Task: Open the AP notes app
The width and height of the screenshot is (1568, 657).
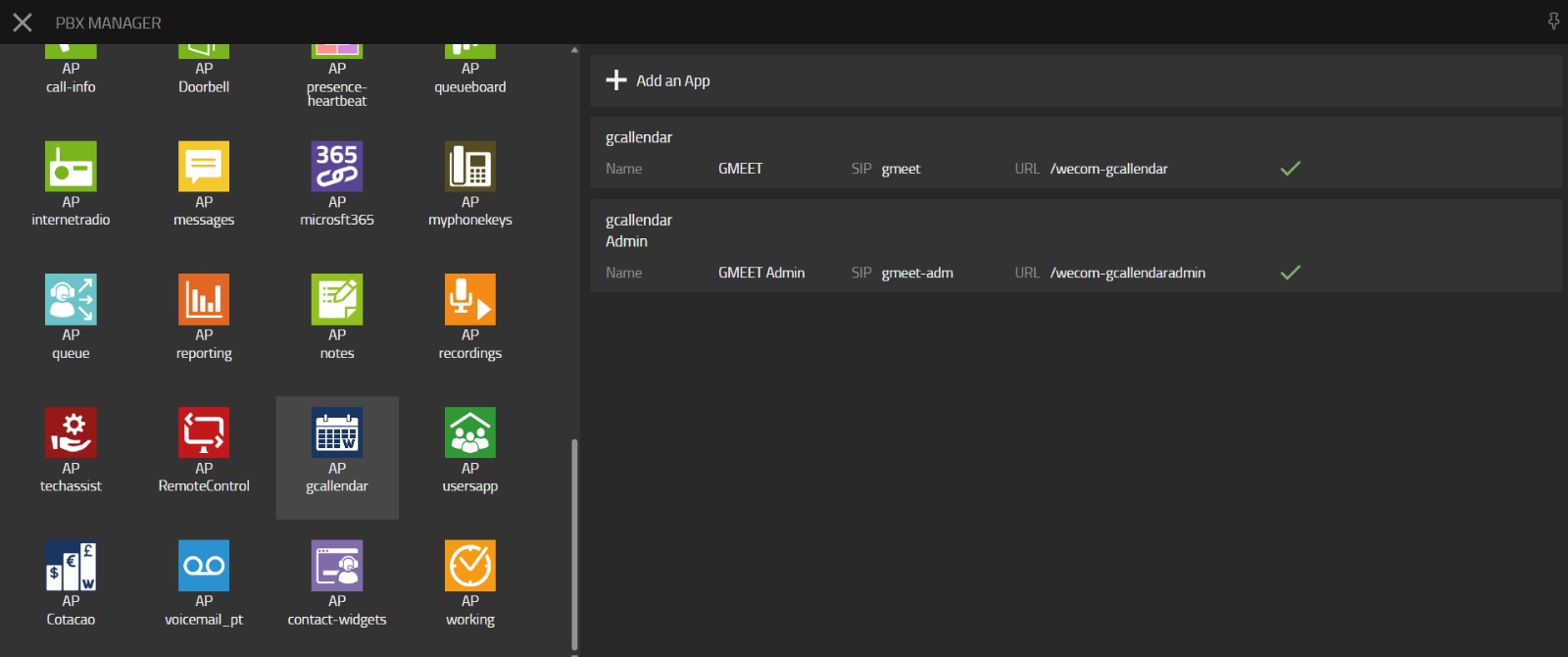Action: point(337,300)
